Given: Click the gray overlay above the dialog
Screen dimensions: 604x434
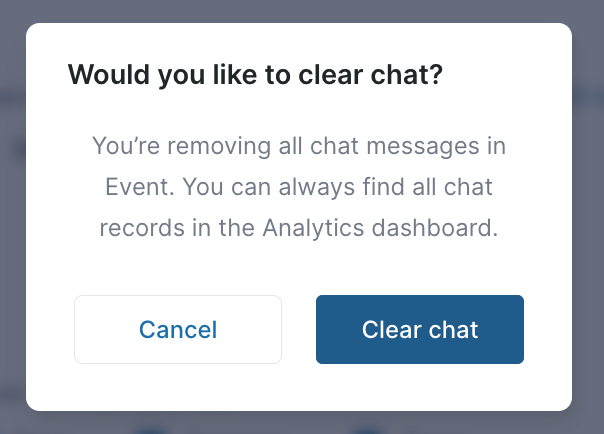Looking at the screenshot, I should (302, 11).
